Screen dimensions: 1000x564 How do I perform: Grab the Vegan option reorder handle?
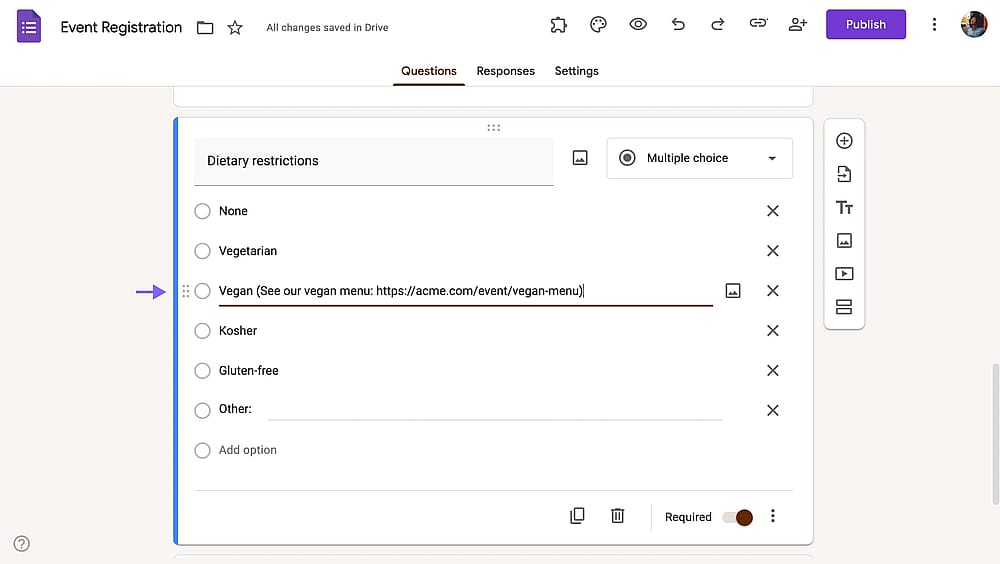(186, 291)
